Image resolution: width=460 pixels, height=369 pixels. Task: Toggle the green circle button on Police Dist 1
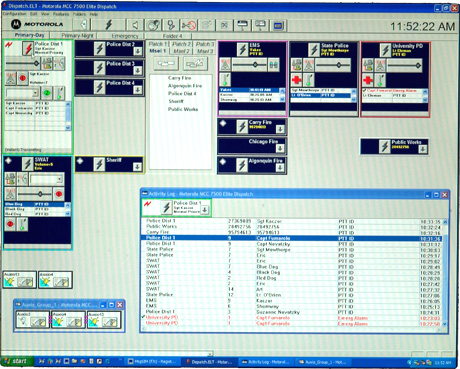(x=47, y=93)
